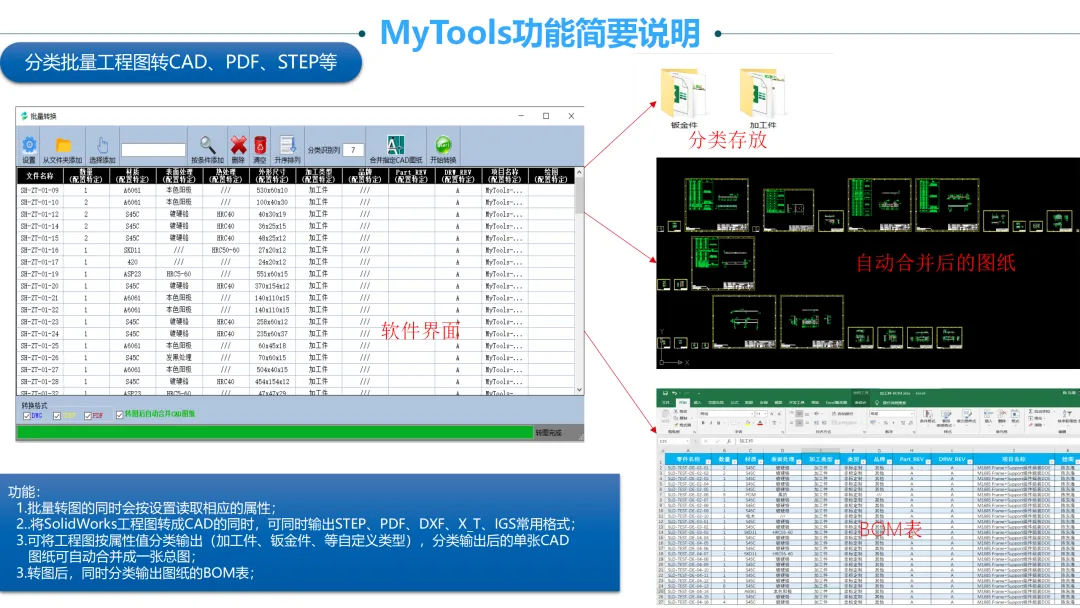The height and width of the screenshot is (608, 1080).
Task: Open Excel number format combo box
Action: [x=891, y=414]
